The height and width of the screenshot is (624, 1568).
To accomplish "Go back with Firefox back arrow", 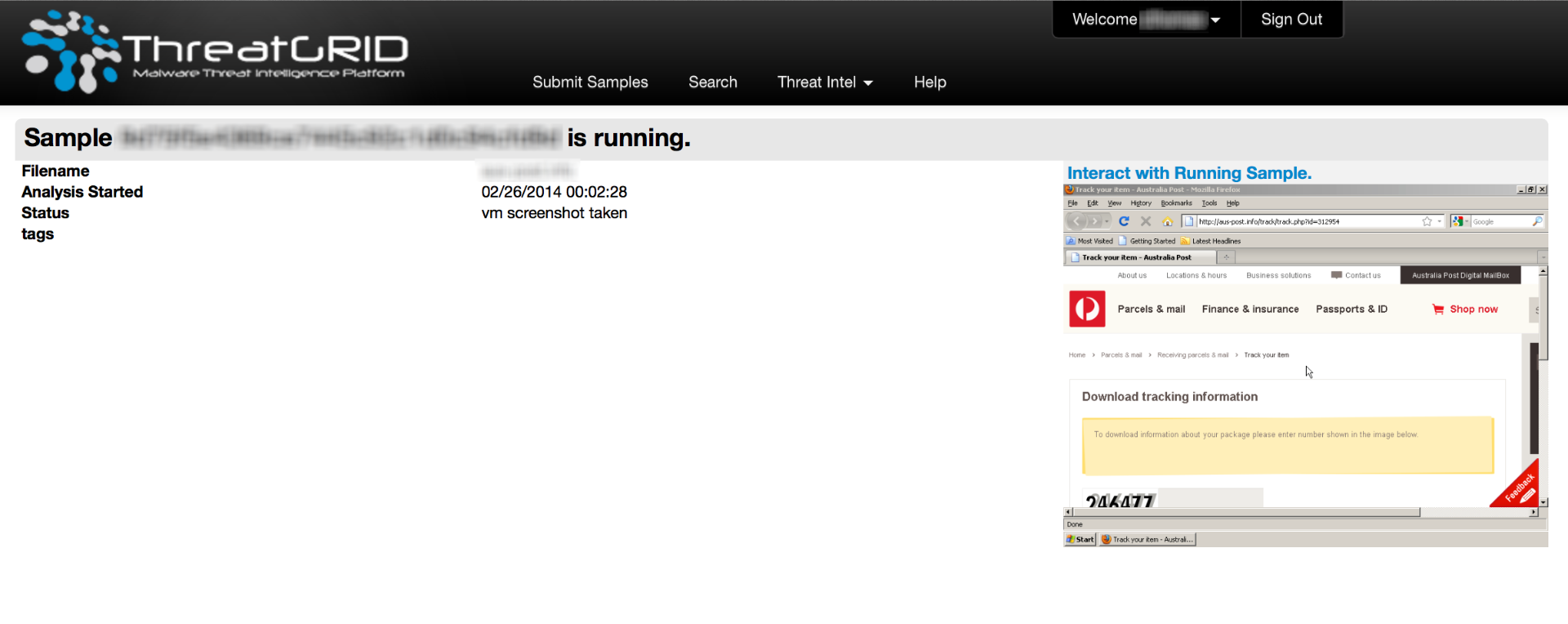I will click(x=1076, y=221).
